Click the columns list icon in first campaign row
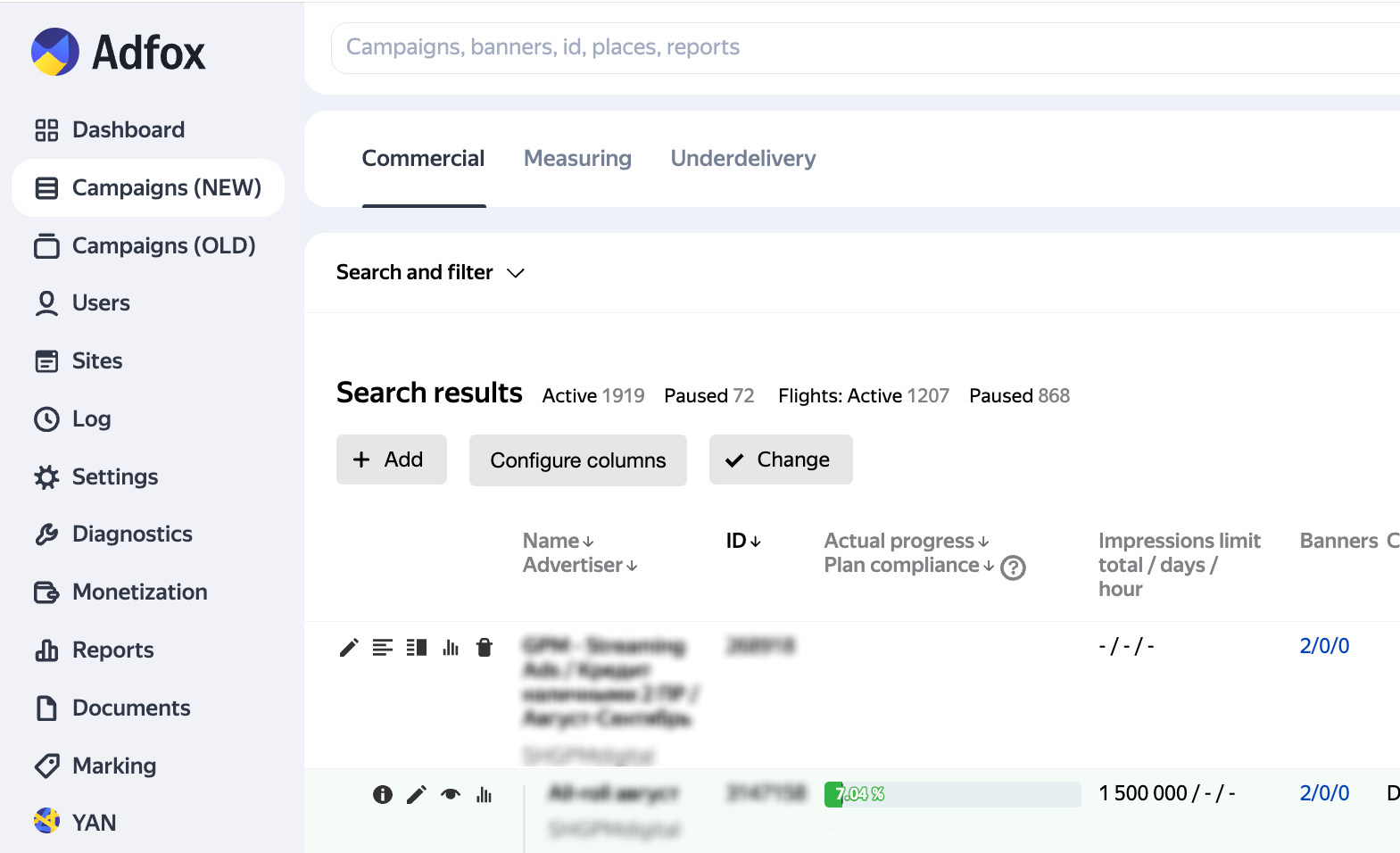1400x853 pixels. point(417,648)
